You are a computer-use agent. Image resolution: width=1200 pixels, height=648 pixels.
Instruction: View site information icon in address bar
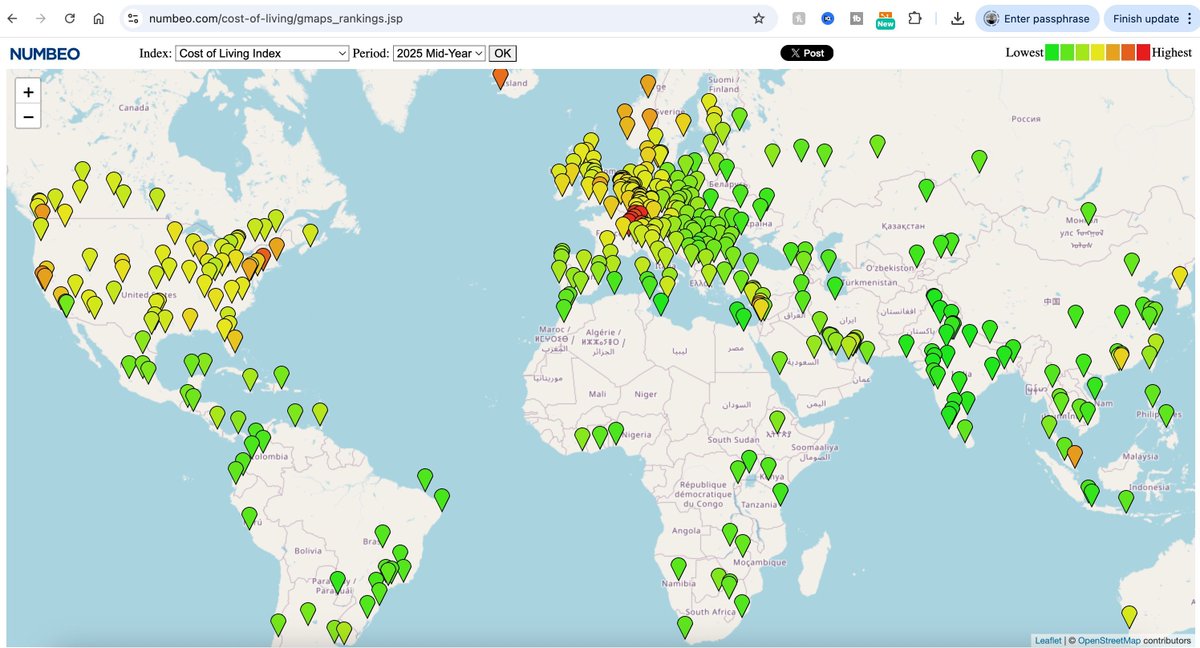pyautogui.click(x=133, y=18)
